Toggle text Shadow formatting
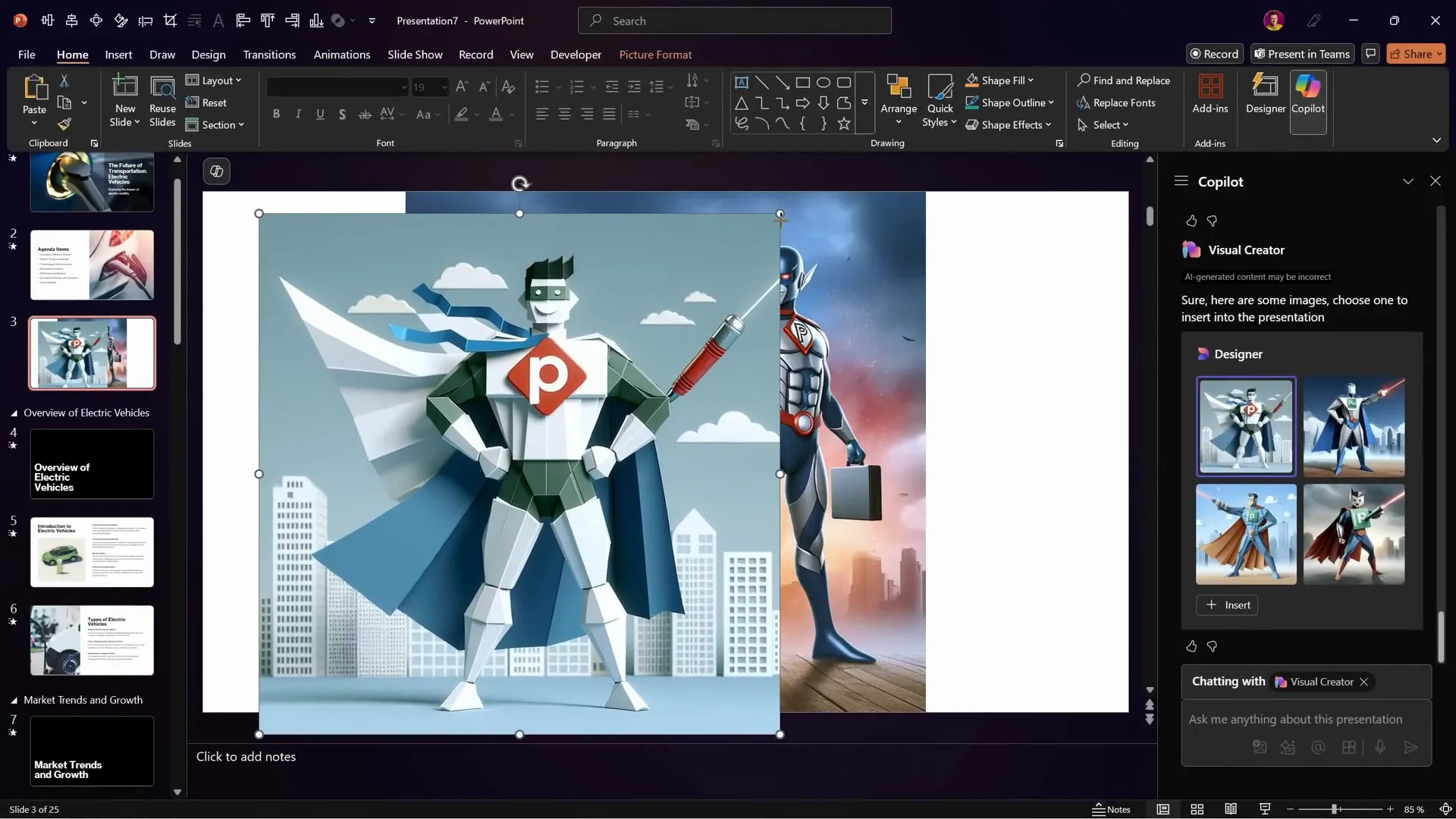 pos(342,115)
